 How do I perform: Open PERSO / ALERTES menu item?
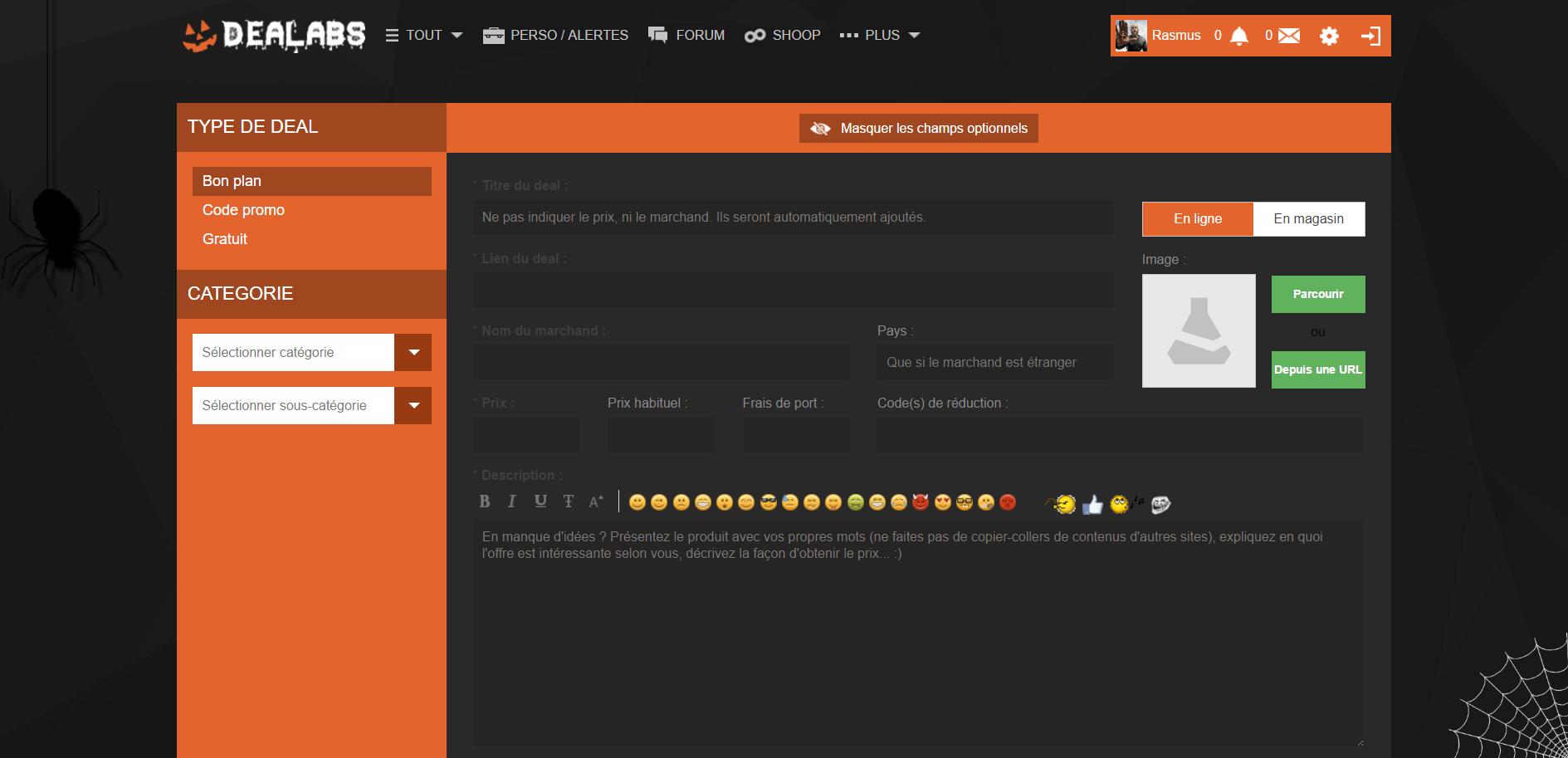pos(555,36)
